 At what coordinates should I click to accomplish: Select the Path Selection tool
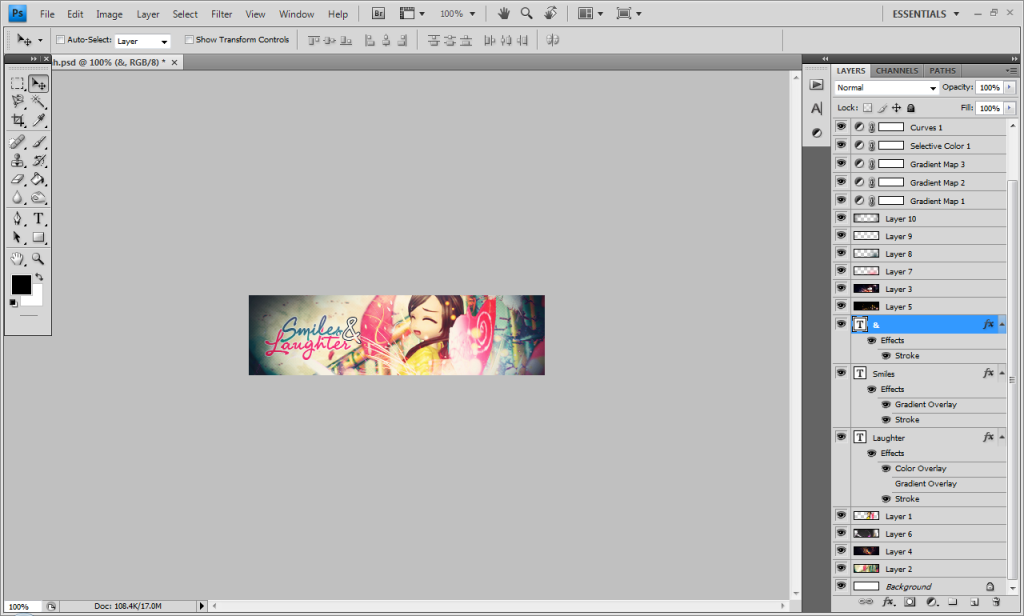tap(18, 237)
